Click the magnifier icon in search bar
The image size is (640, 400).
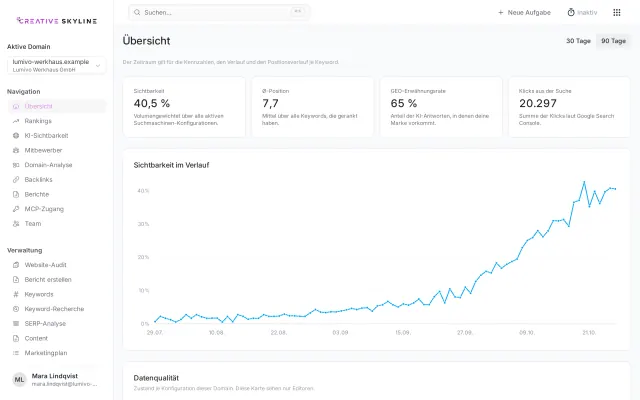tap(137, 13)
